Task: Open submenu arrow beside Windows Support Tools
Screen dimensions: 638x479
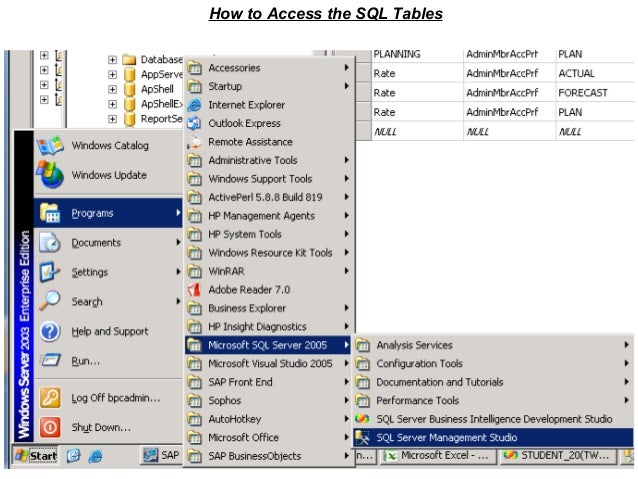Action: tap(347, 178)
